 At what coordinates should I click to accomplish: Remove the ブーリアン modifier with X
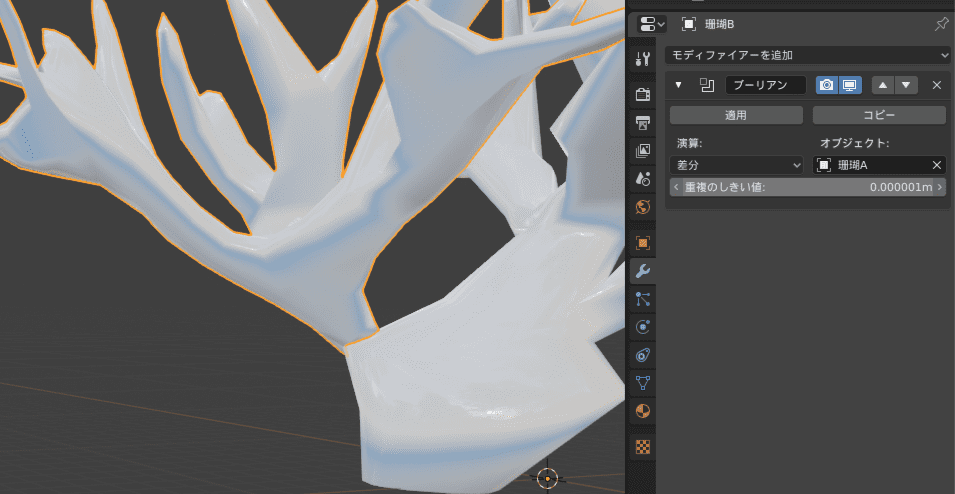pyautogui.click(x=937, y=85)
